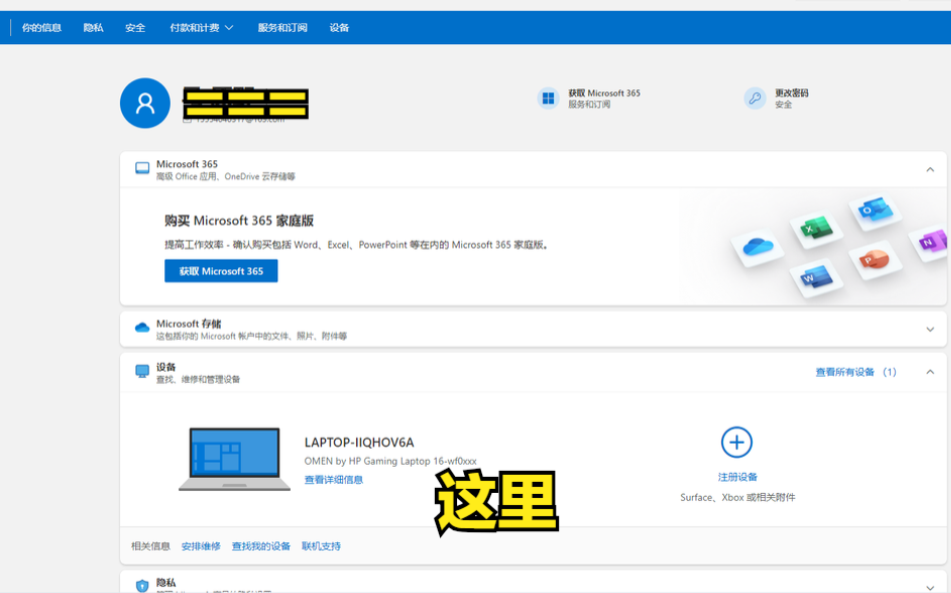Click the Surface、Xbox 或相关附件 text
This screenshot has height=593, width=951.
point(738,497)
